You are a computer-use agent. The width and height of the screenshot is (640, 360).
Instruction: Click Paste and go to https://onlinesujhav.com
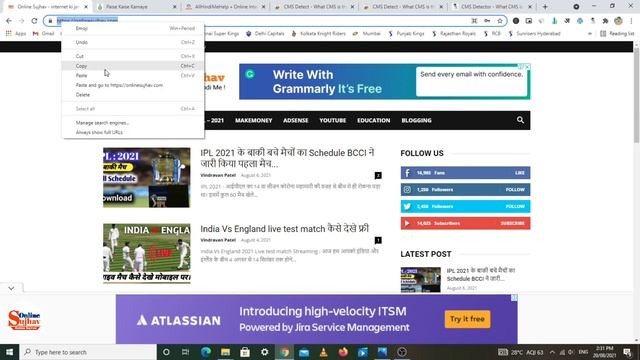point(133,85)
